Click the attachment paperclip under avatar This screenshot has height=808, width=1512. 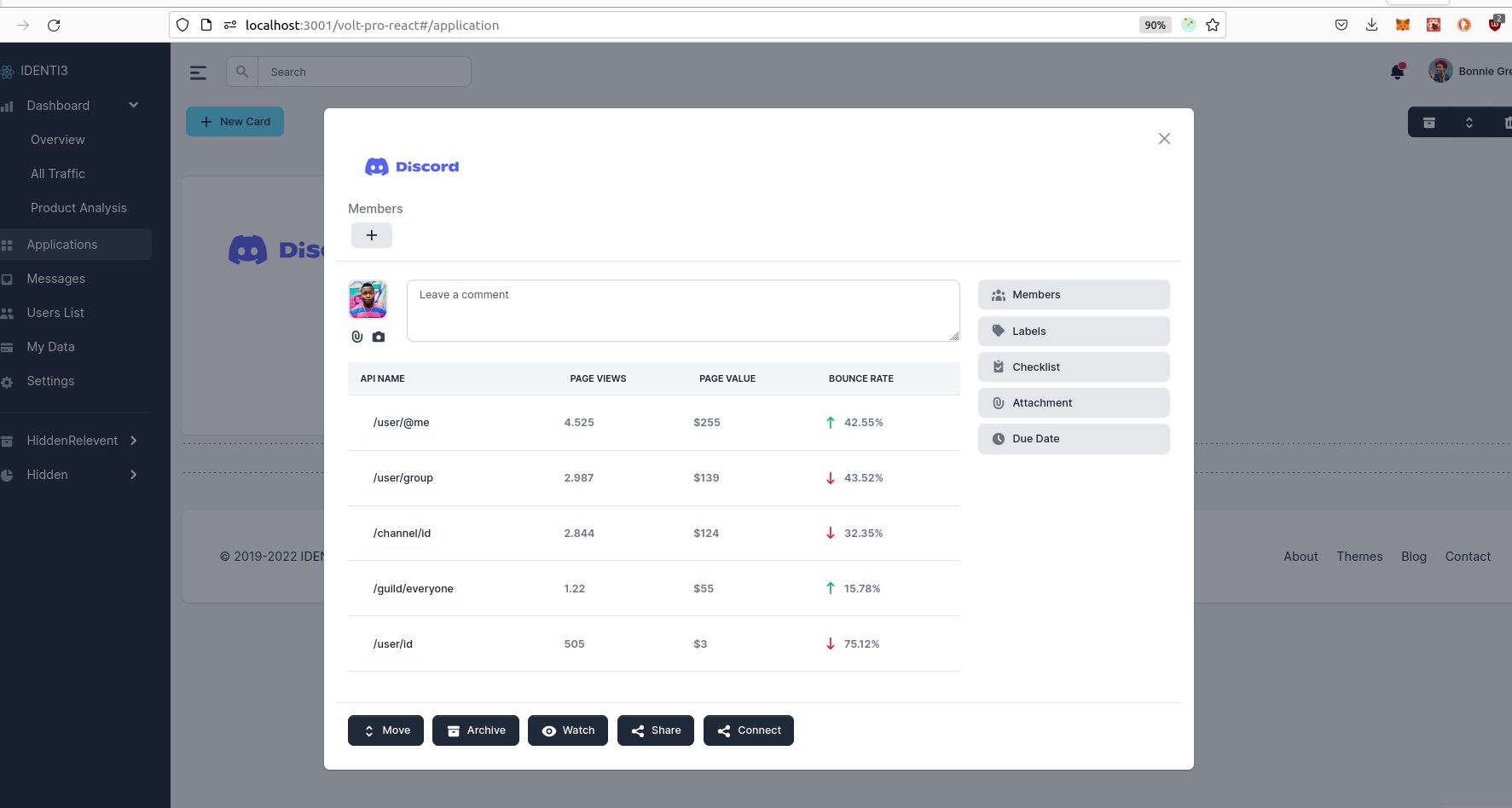(x=357, y=337)
